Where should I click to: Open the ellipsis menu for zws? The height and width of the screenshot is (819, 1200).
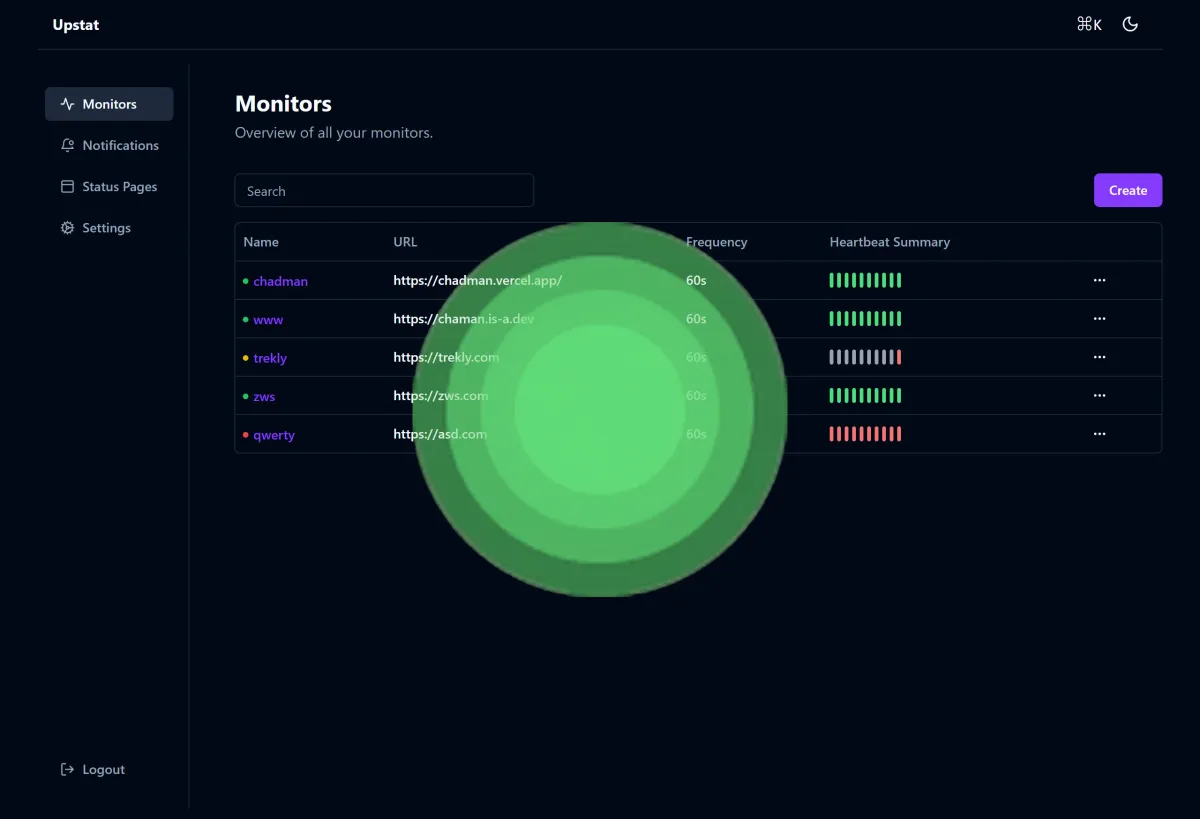[x=1099, y=396]
